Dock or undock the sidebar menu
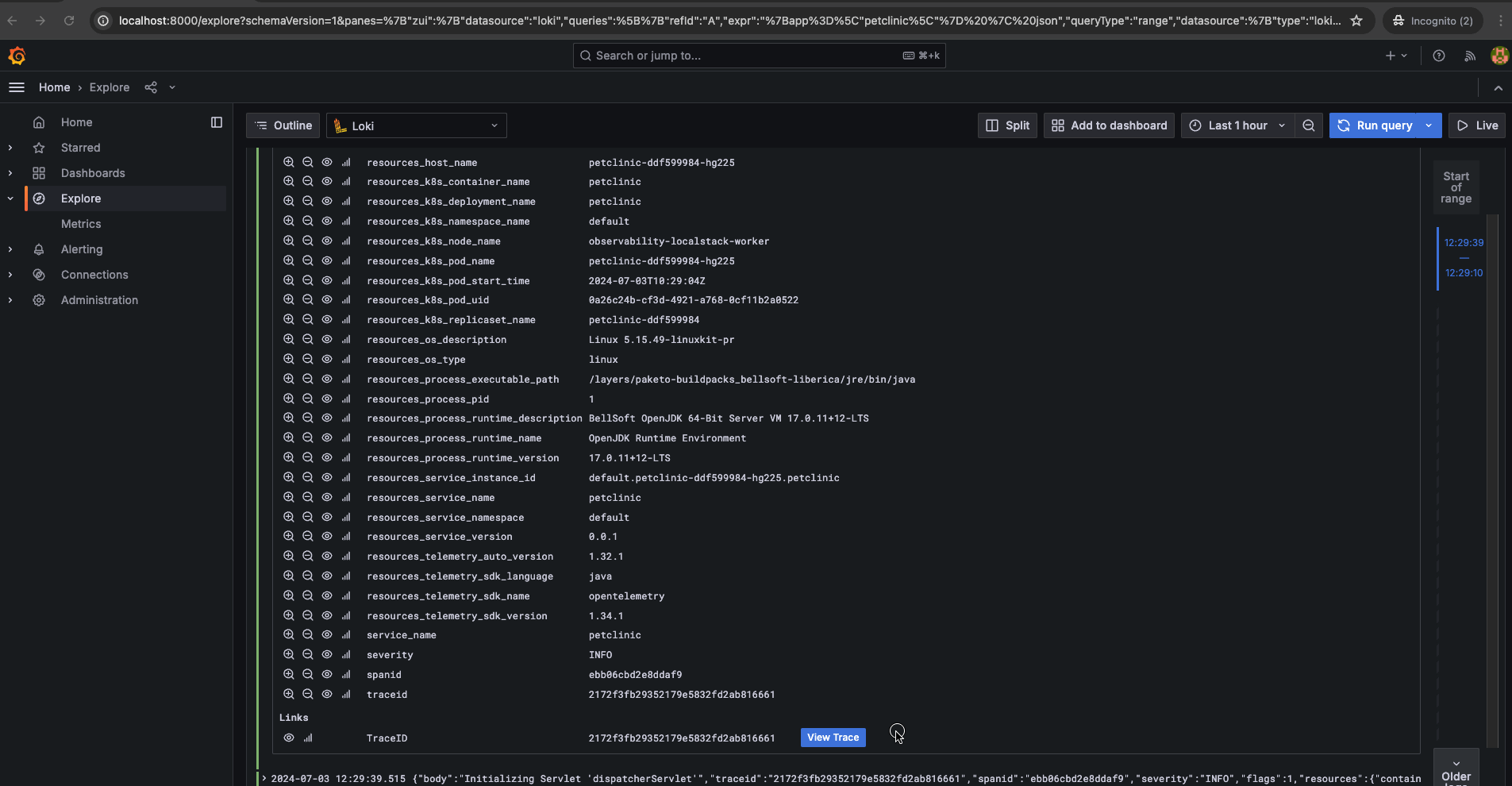Image resolution: width=1512 pixels, height=786 pixels. [x=217, y=122]
